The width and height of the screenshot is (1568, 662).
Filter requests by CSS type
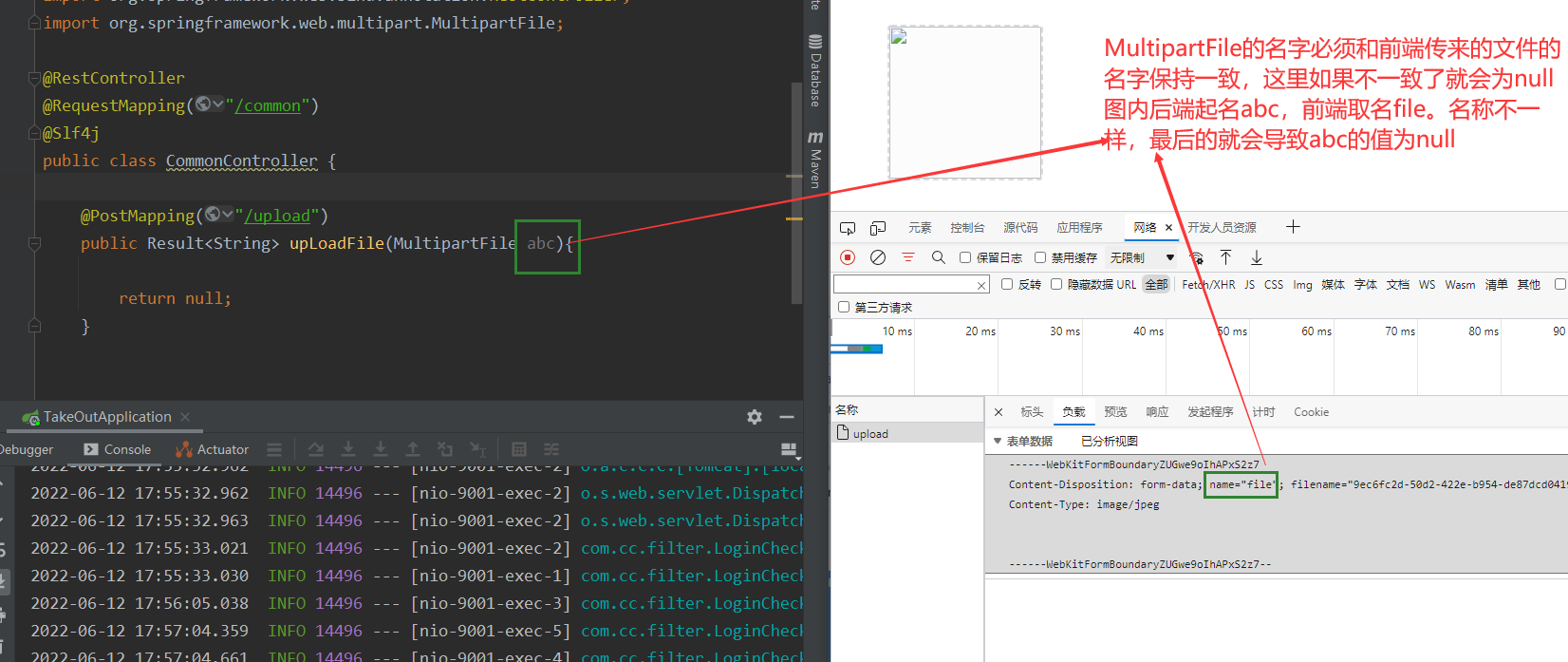[x=1274, y=284]
